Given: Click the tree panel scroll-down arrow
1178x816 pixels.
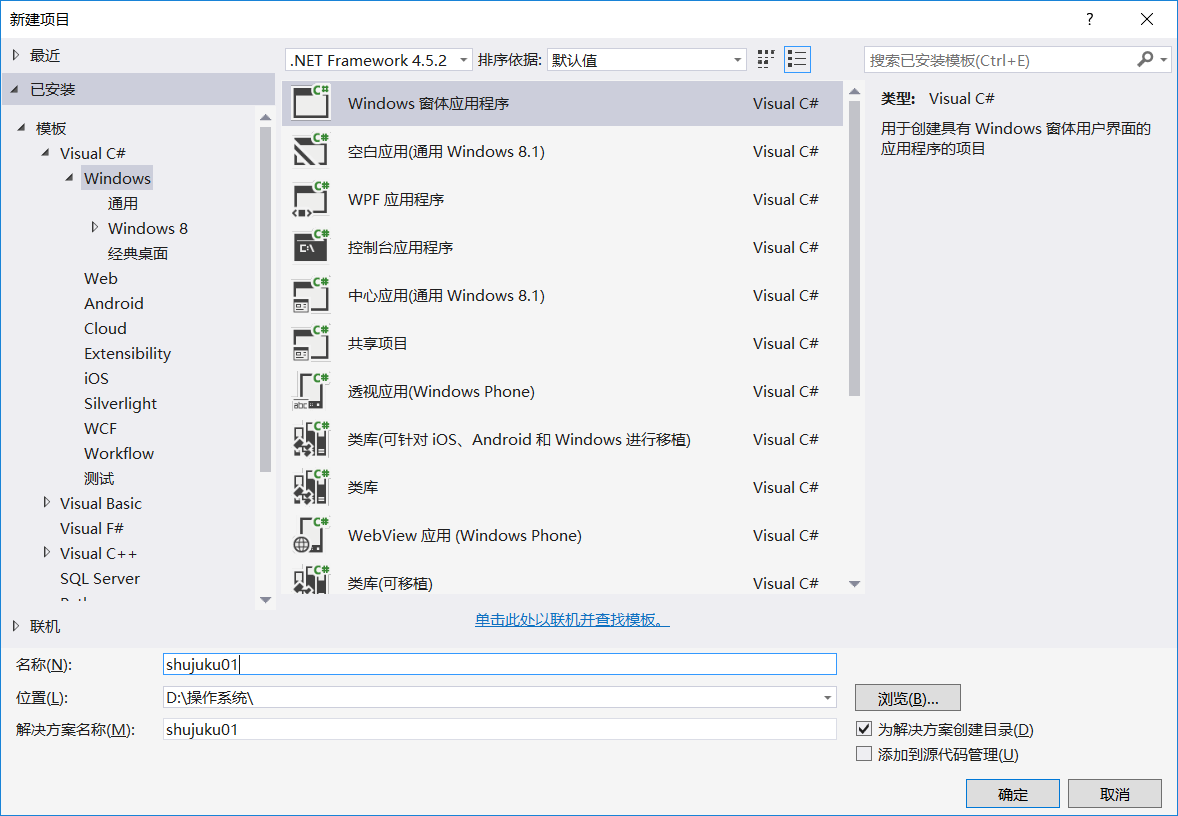Looking at the screenshot, I should (265, 600).
